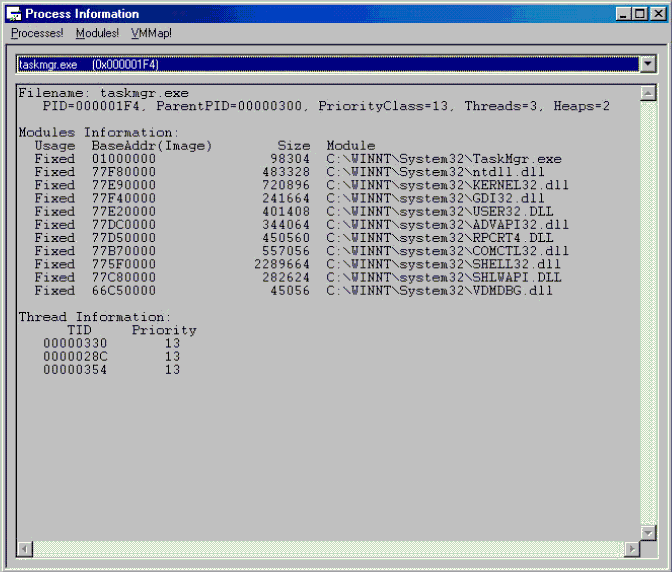The width and height of the screenshot is (672, 572).
Task: Click the 'Threads=3' text
Action: (x=501, y=106)
